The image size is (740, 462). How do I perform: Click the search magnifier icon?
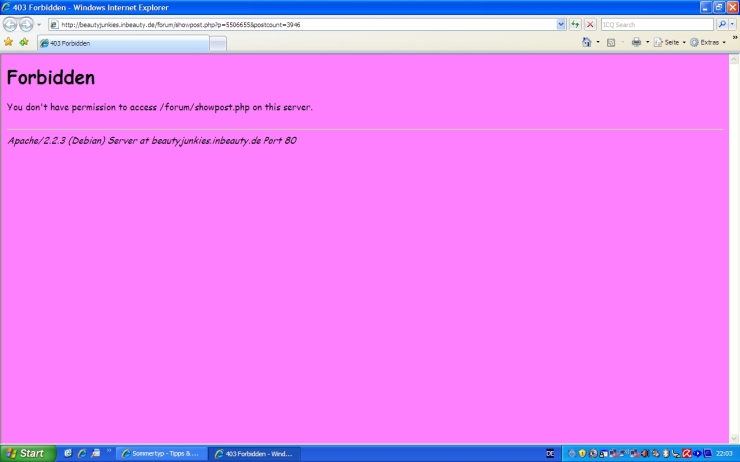point(721,24)
